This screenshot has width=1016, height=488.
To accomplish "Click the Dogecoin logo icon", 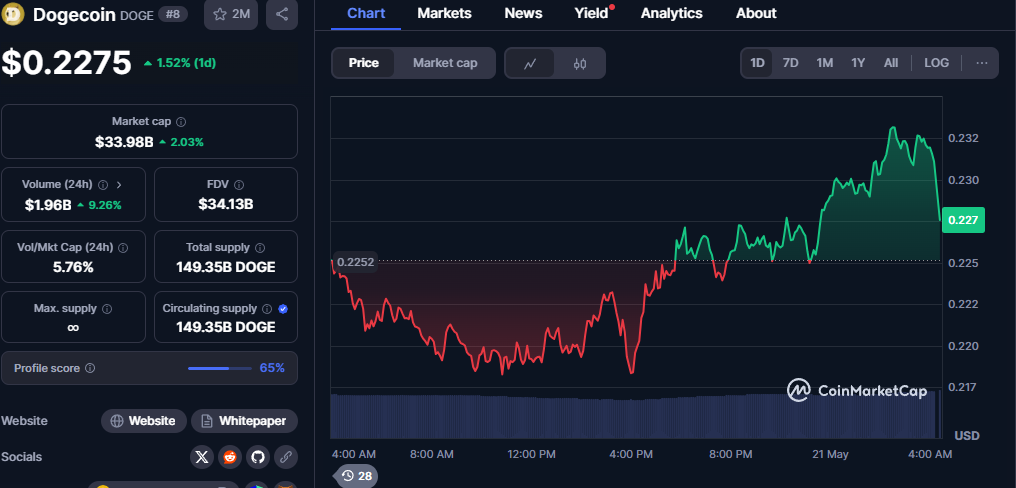I will (x=14, y=14).
